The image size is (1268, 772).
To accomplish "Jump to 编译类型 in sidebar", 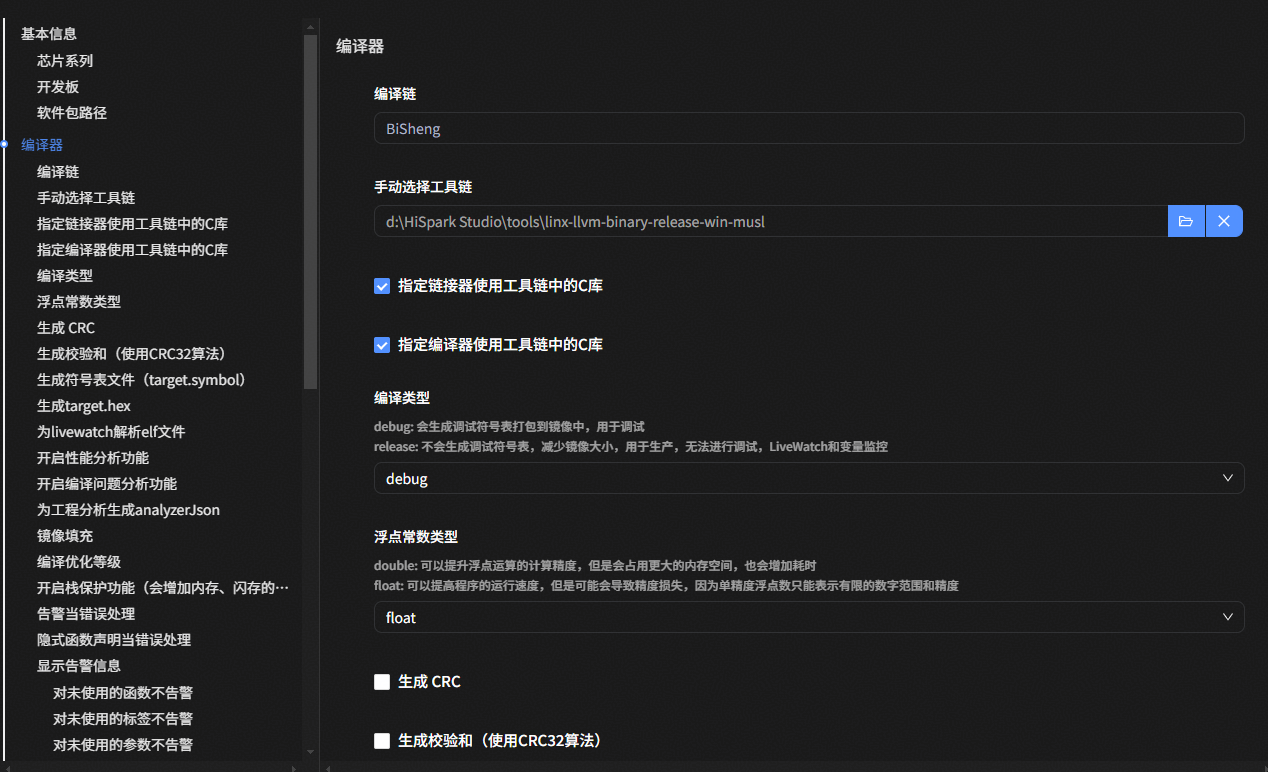I will click(x=65, y=276).
